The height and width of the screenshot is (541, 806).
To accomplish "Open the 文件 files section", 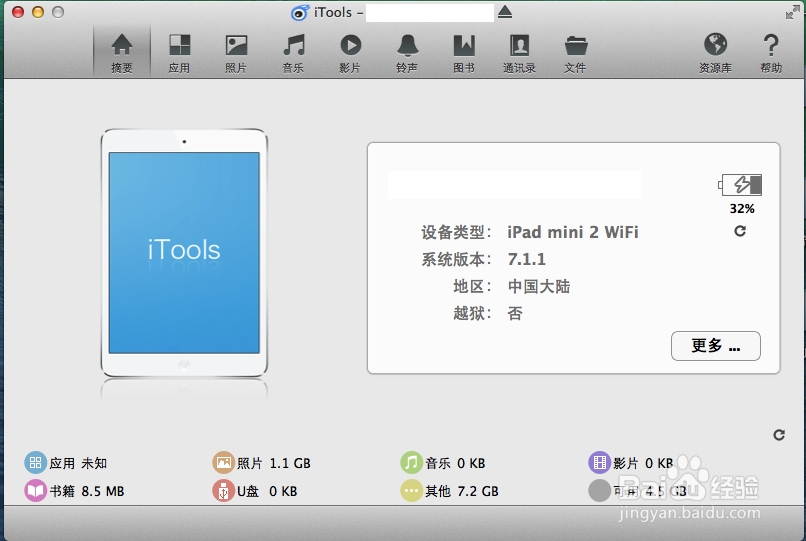I will 575,53.
